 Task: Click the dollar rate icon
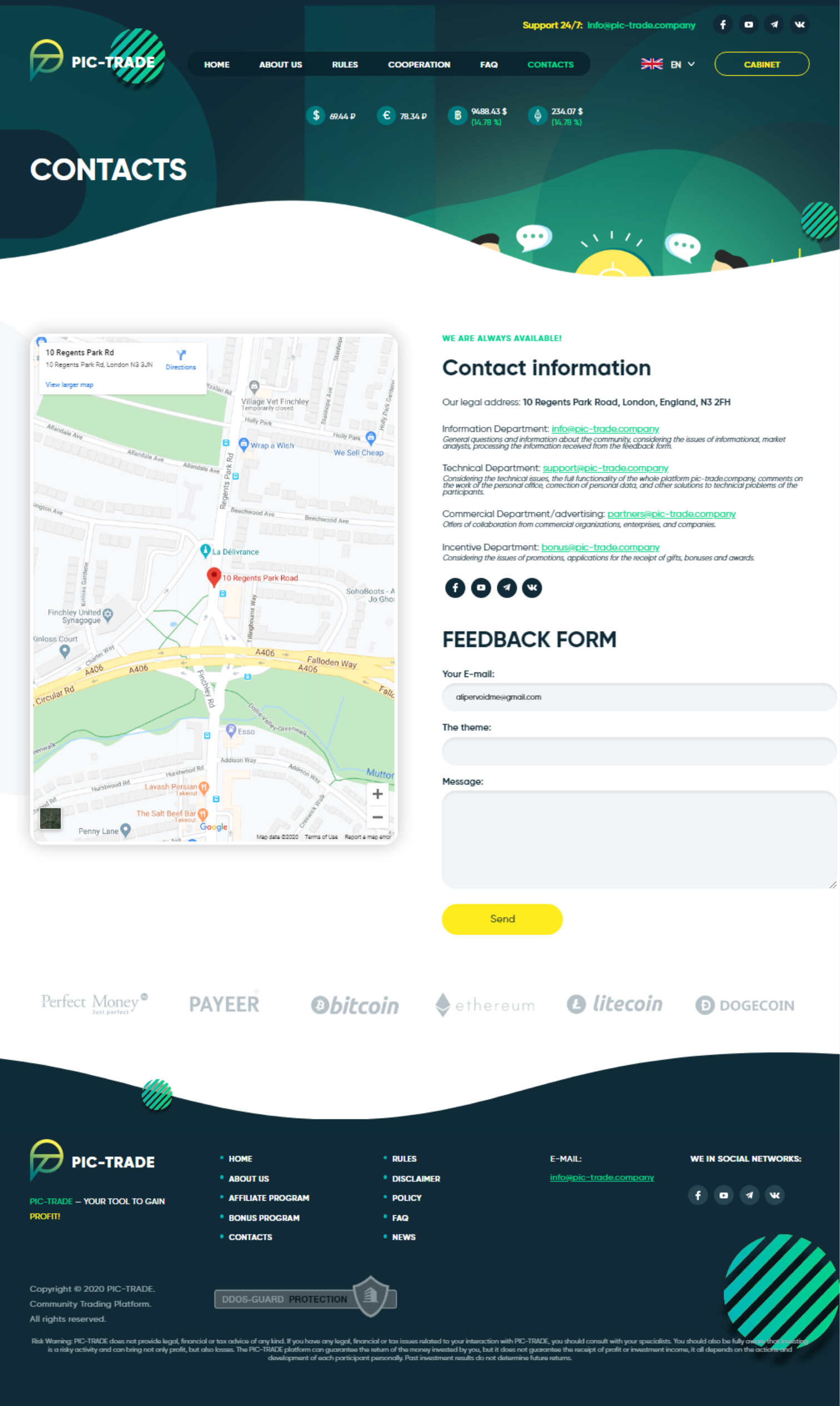coord(316,116)
